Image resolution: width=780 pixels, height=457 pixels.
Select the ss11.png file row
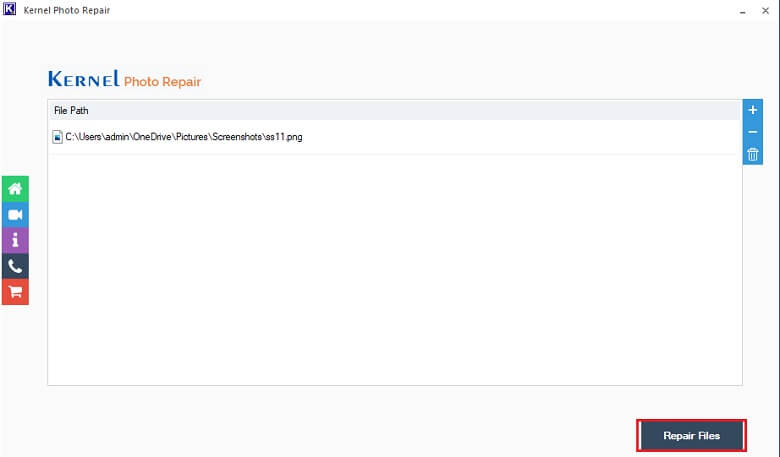(x=394, y=137)
